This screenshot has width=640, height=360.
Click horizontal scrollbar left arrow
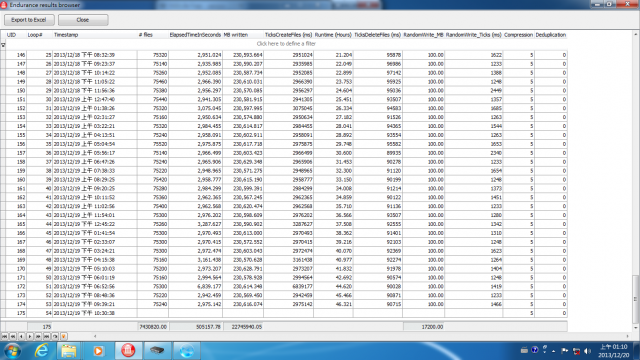click(x=95, y=336)
